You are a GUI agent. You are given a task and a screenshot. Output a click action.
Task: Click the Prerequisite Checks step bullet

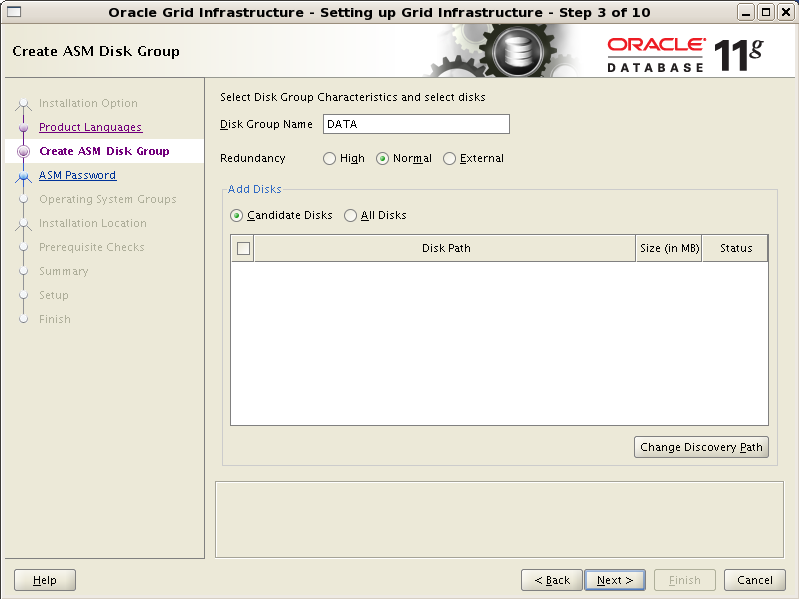[x=23, y=247]
